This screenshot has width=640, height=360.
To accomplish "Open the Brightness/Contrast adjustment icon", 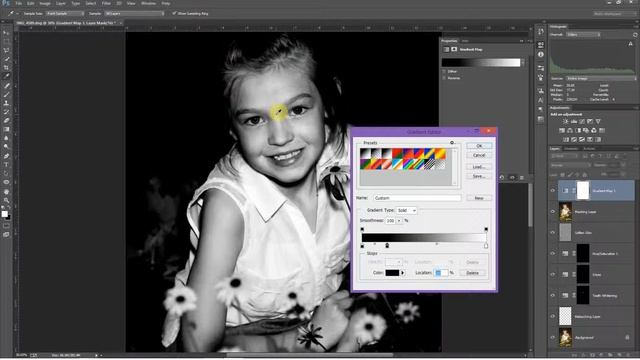I will (565, 121).
